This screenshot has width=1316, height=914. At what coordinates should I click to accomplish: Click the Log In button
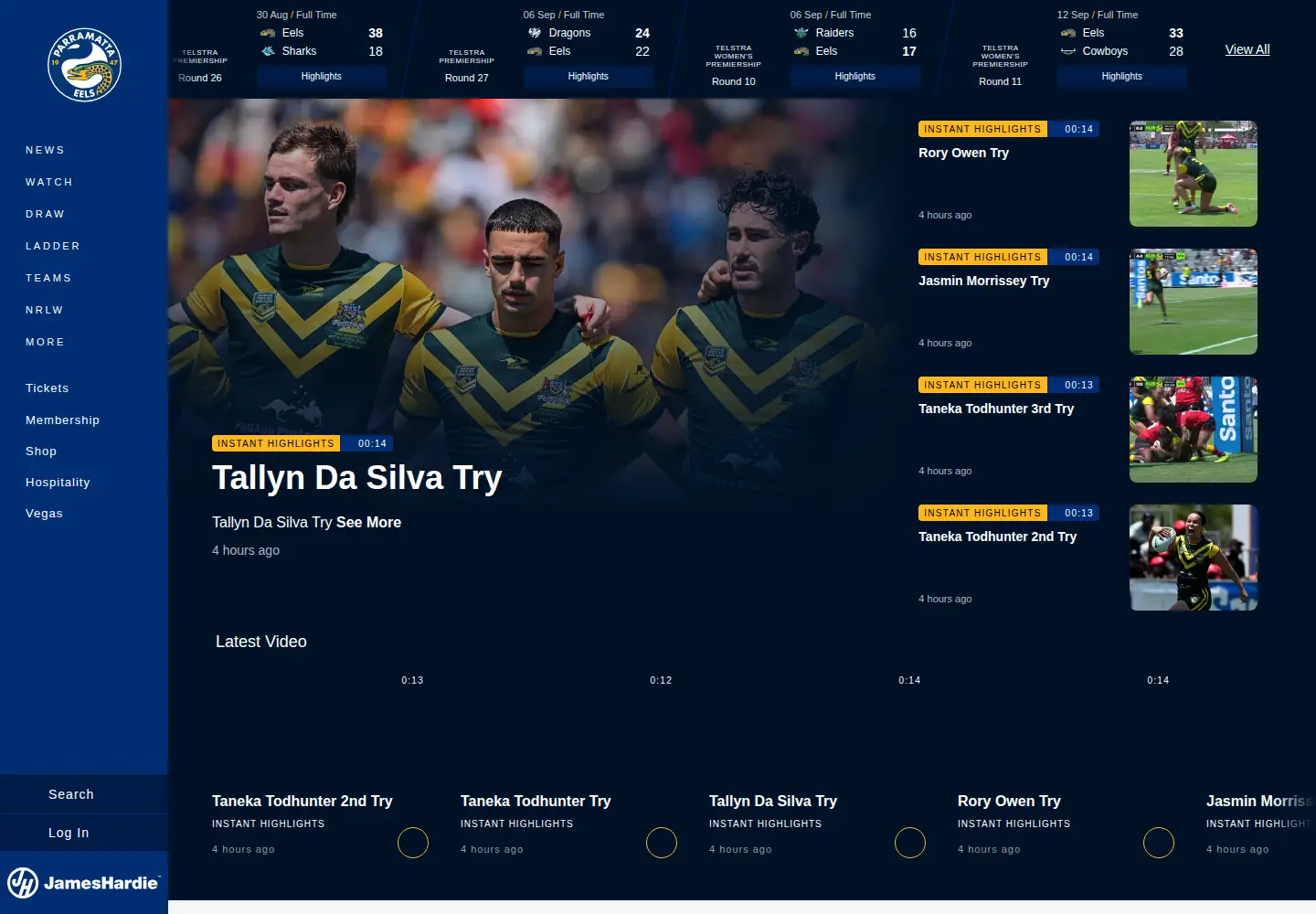pyautogui.click(x=84, y=833)
